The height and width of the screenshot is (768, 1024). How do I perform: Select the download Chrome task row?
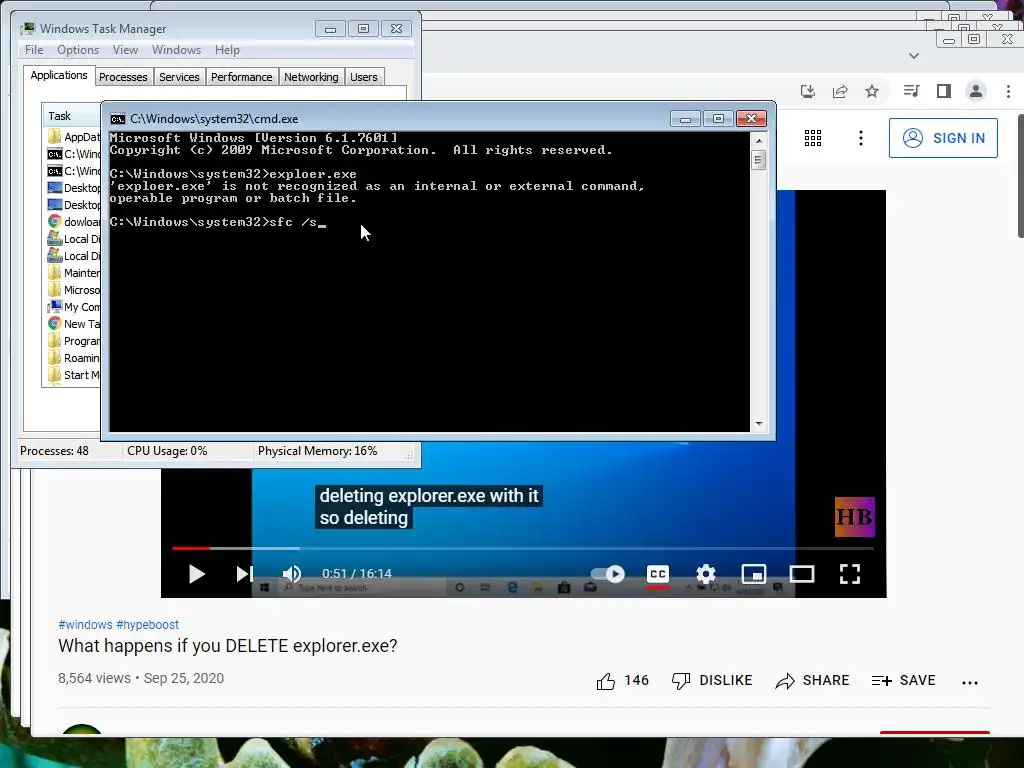(74, 222)
